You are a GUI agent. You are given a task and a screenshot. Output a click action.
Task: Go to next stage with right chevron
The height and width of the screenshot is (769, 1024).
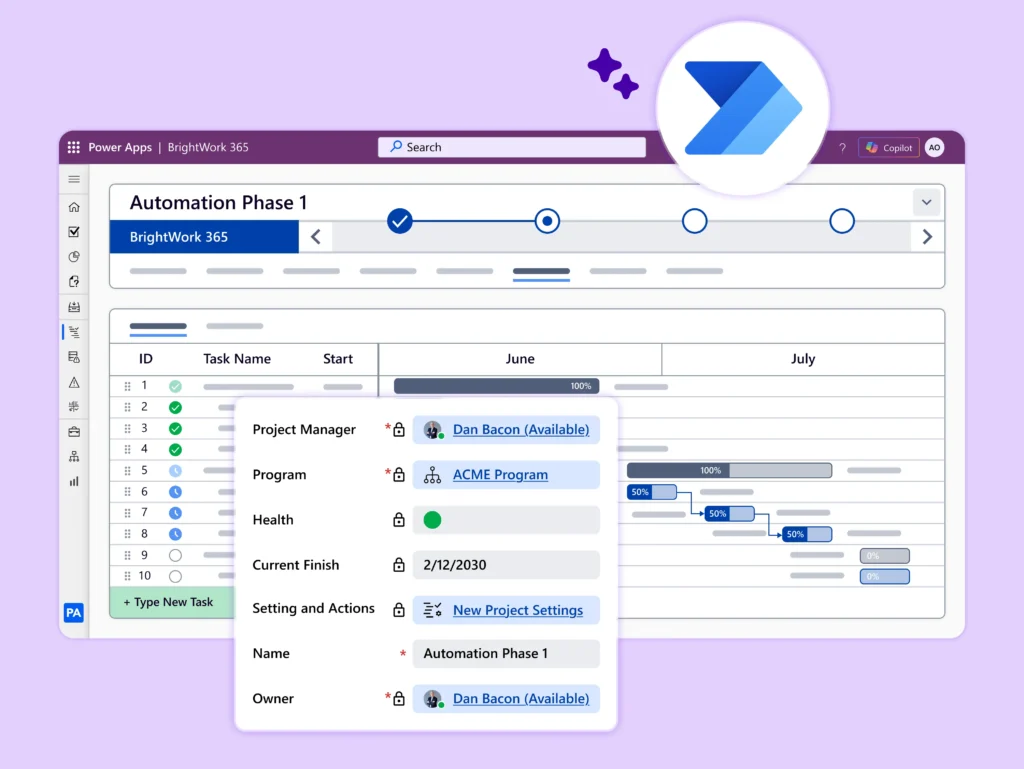point(927,236)
